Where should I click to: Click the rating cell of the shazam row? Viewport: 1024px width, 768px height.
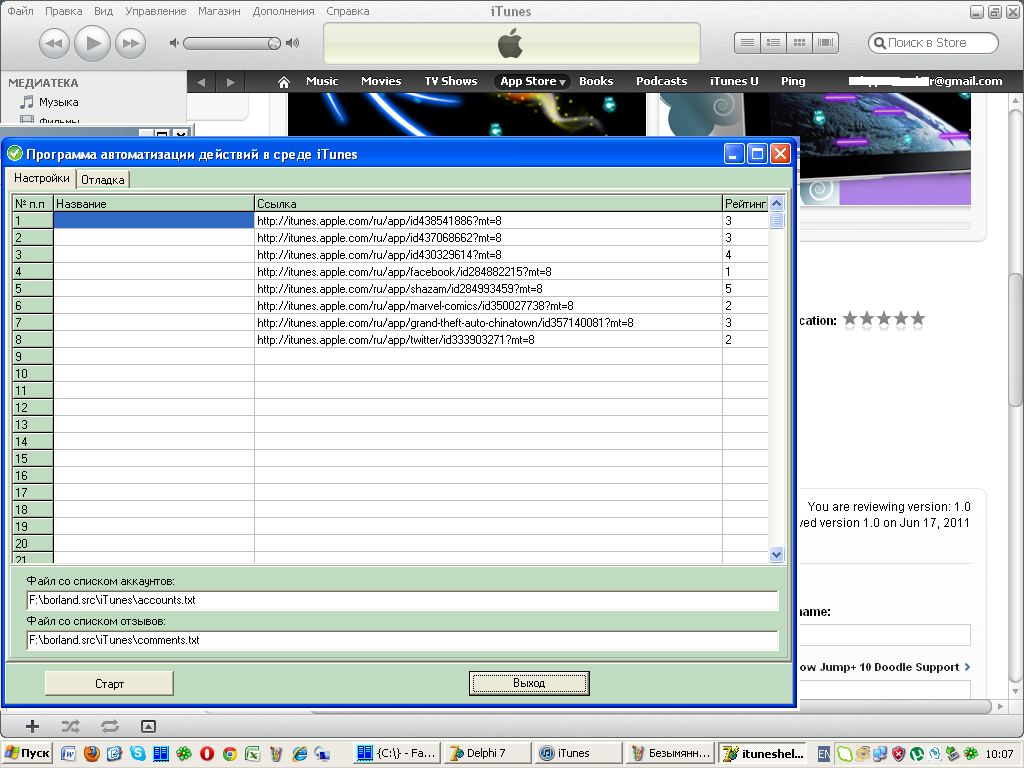point(745,289)
